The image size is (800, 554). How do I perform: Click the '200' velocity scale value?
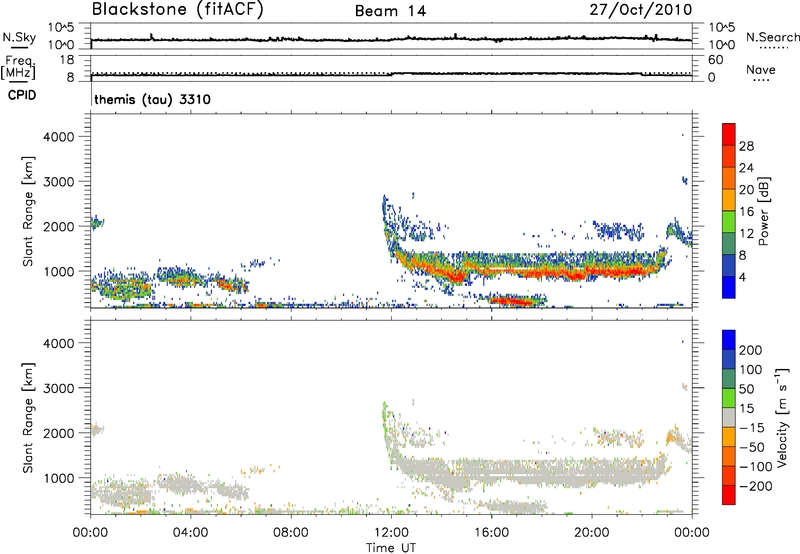pyautogui.click(x=751, y=350)
